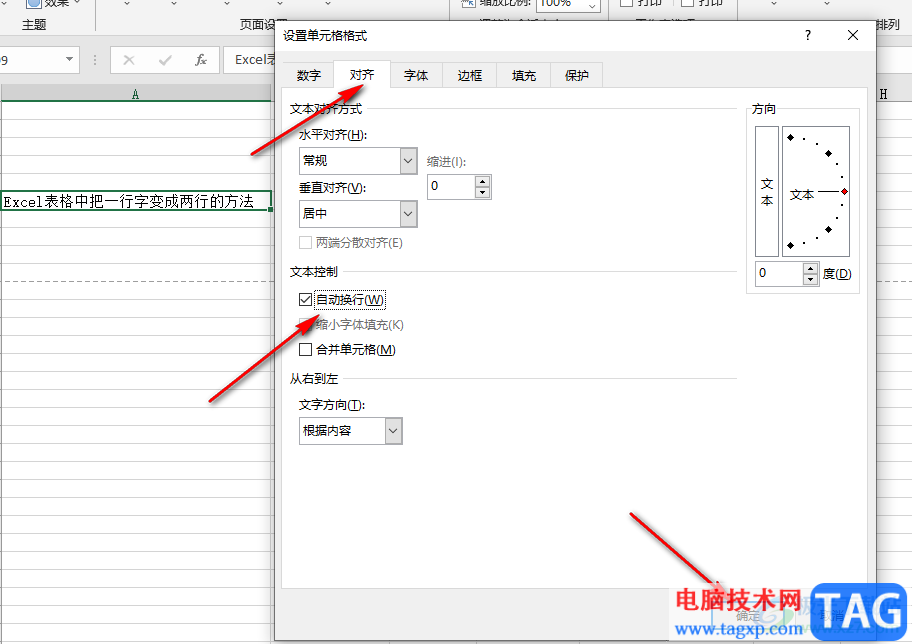Switch to the 保护 tab
The height and width of the screenshot is (644, 912).
click(x=576, y=76)
